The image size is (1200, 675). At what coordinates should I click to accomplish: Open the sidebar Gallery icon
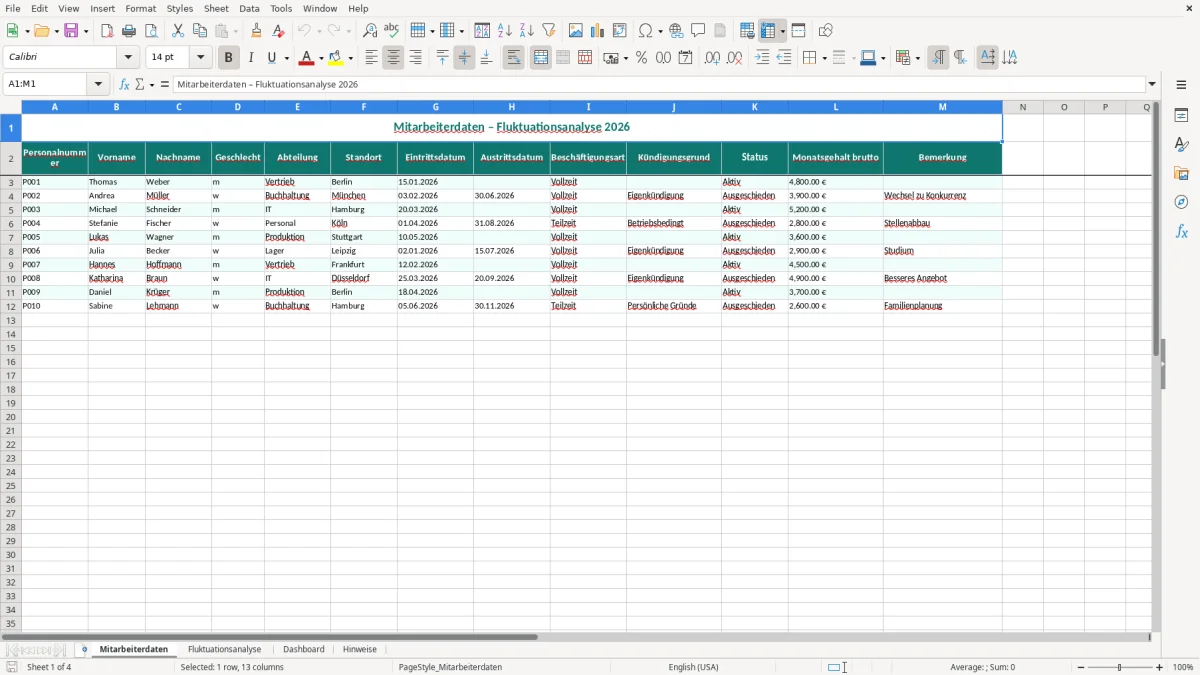(x=1182, y=174)
